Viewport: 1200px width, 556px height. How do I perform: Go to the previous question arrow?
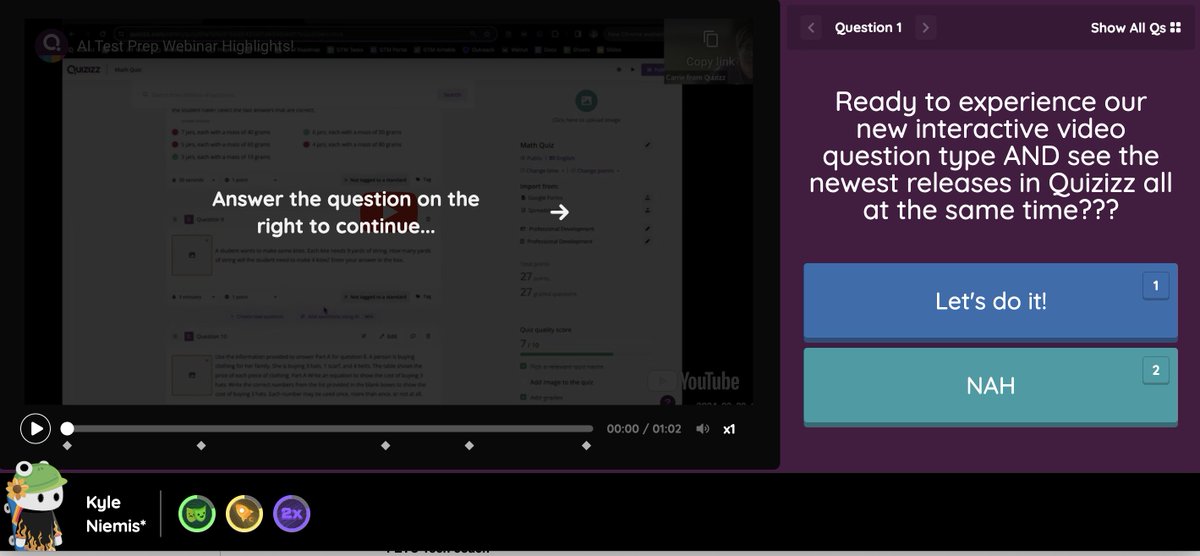point(811,28)
